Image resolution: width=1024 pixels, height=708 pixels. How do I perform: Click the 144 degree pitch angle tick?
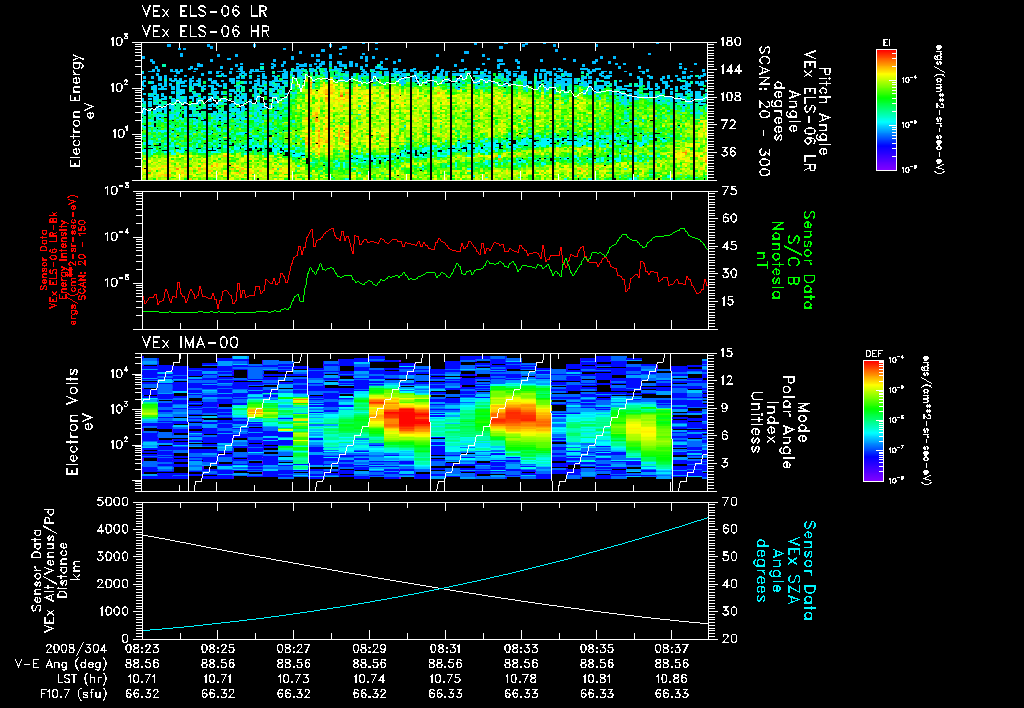pyautogui.click(x=730, y=69)
